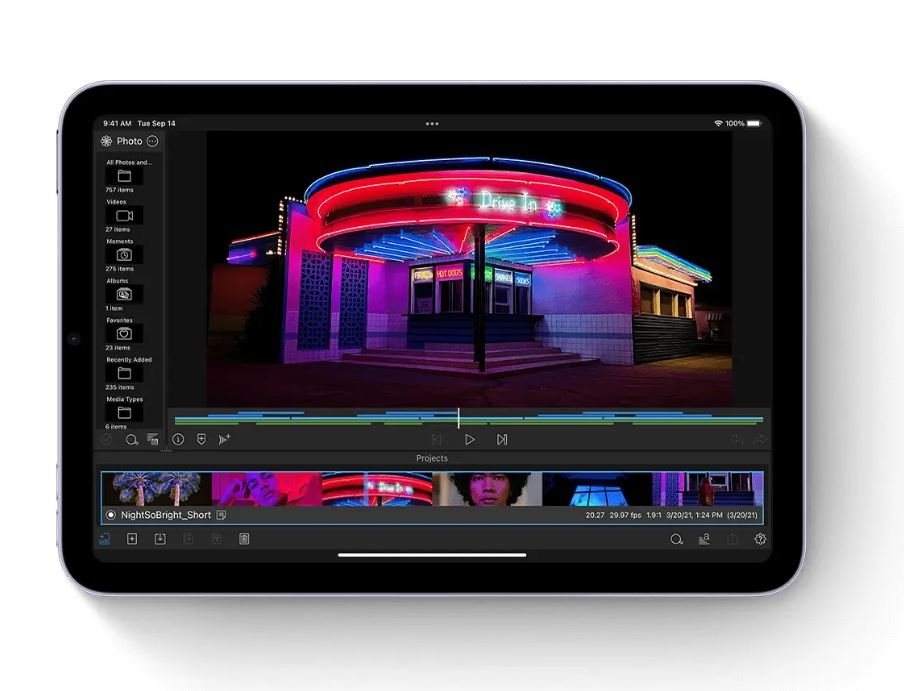Open the Photo source options ellipsis menu
This screenshot has width=904, height=691.
pos(152,141)
